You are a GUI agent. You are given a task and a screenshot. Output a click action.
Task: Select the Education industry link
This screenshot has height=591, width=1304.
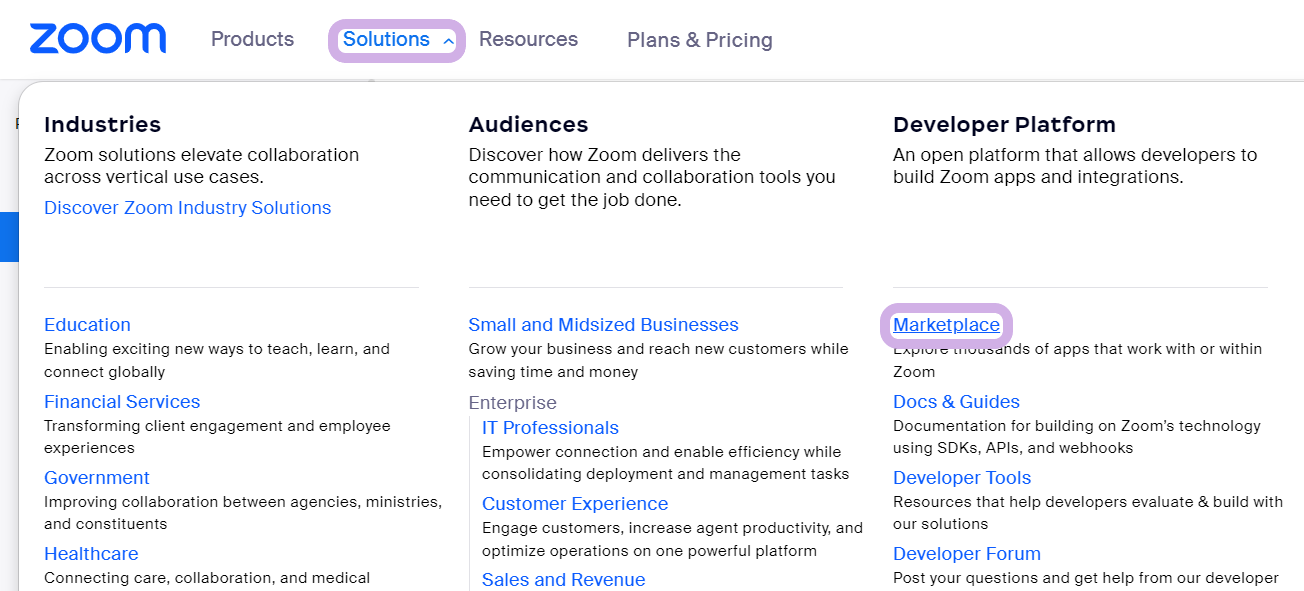pyautogui.click(x=87, y=325)
